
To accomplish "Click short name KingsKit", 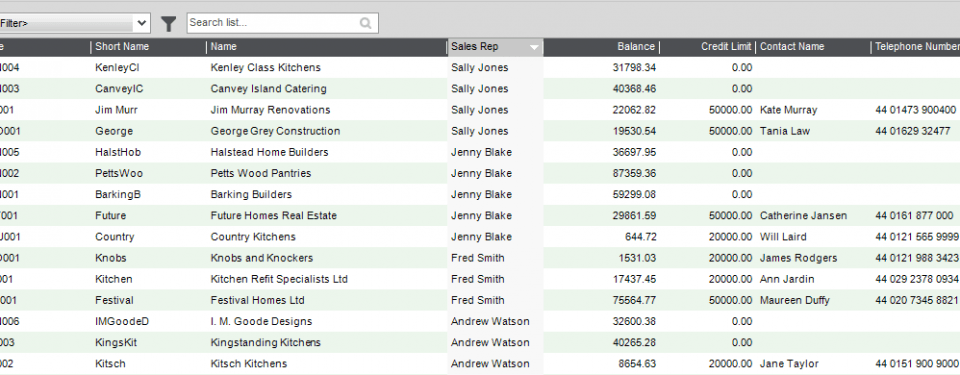I will [116, 343].
